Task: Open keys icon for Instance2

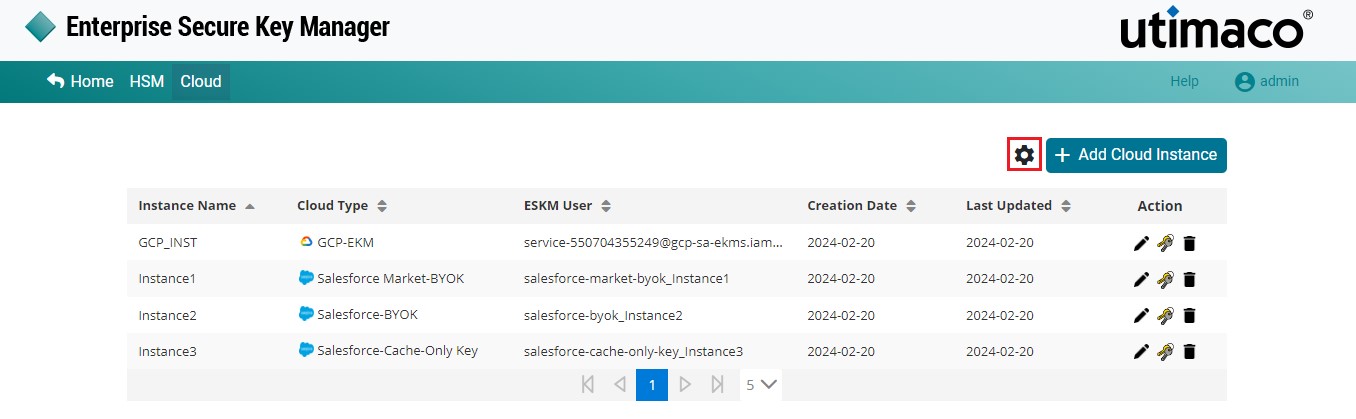Action: coord(1165,315)
